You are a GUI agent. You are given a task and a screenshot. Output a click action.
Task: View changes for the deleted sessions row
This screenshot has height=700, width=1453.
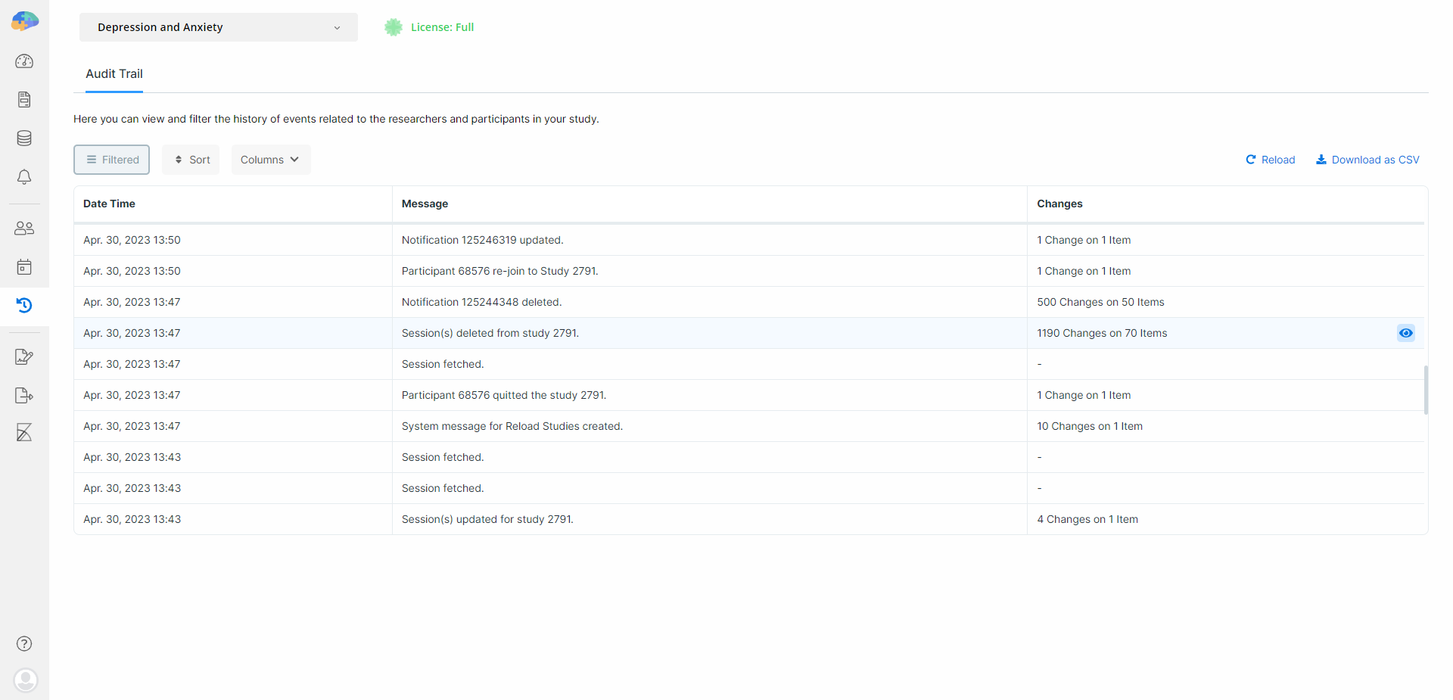pyautogui.click(x=1406, y=332)
